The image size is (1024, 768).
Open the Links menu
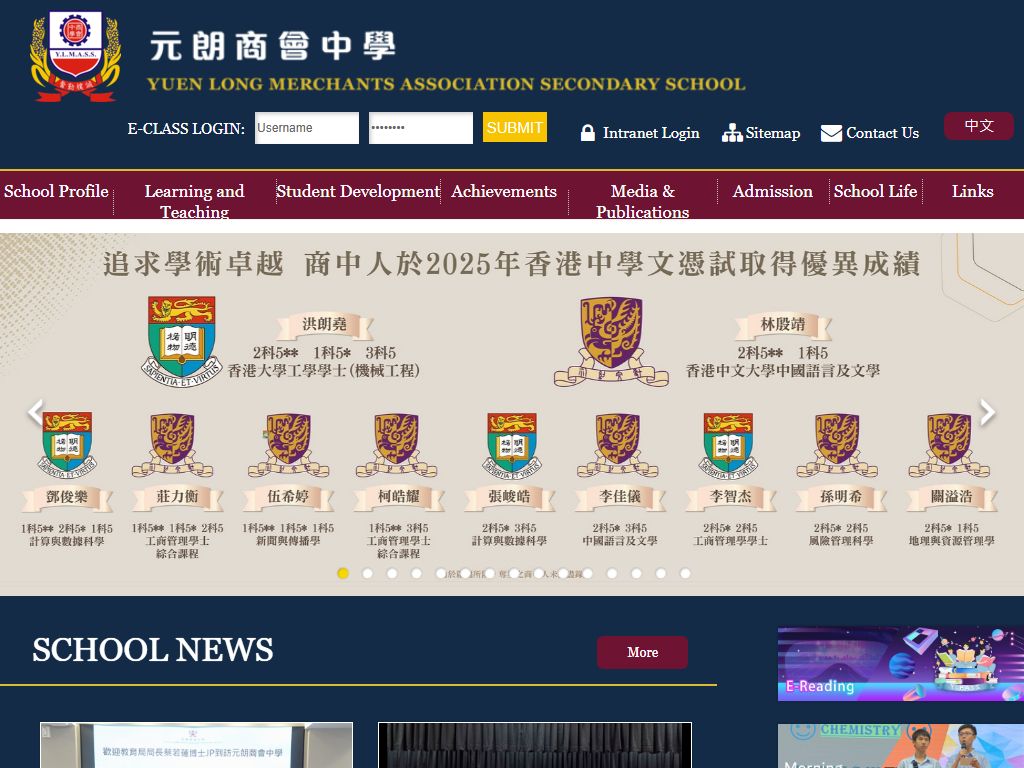(972, 191)
